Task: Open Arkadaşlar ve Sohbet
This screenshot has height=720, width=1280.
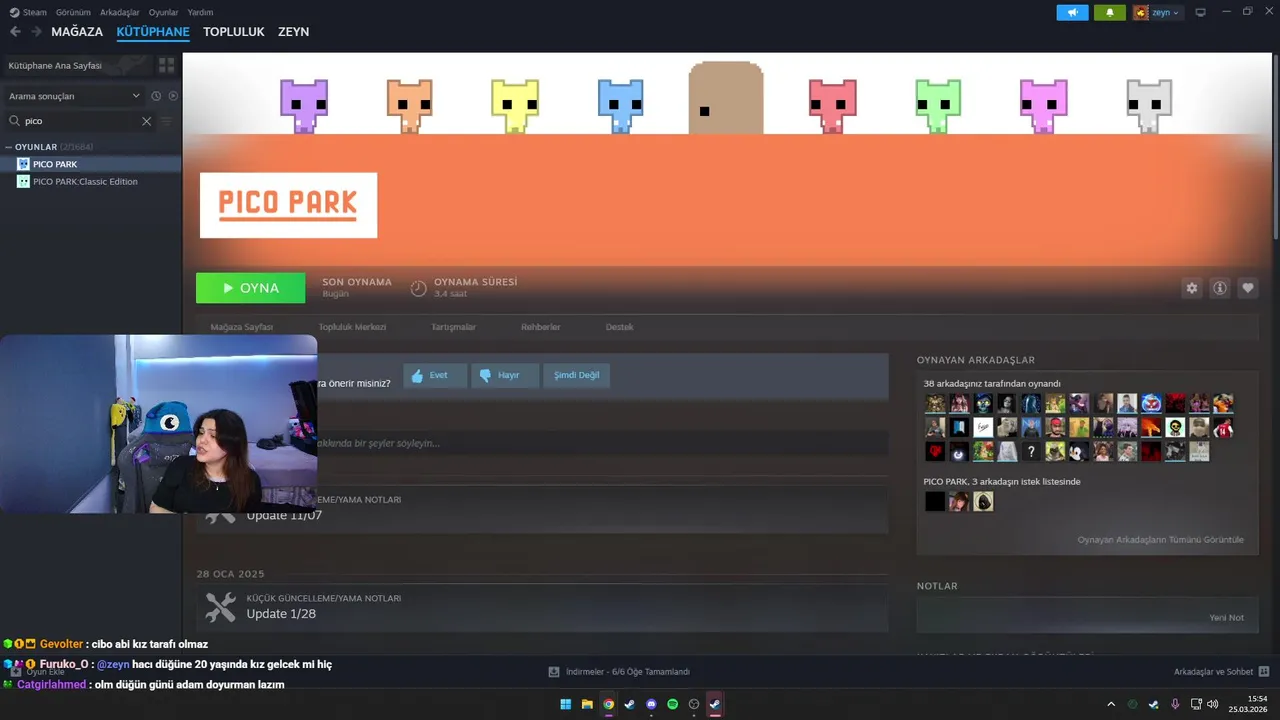Action: [1221, 672]
